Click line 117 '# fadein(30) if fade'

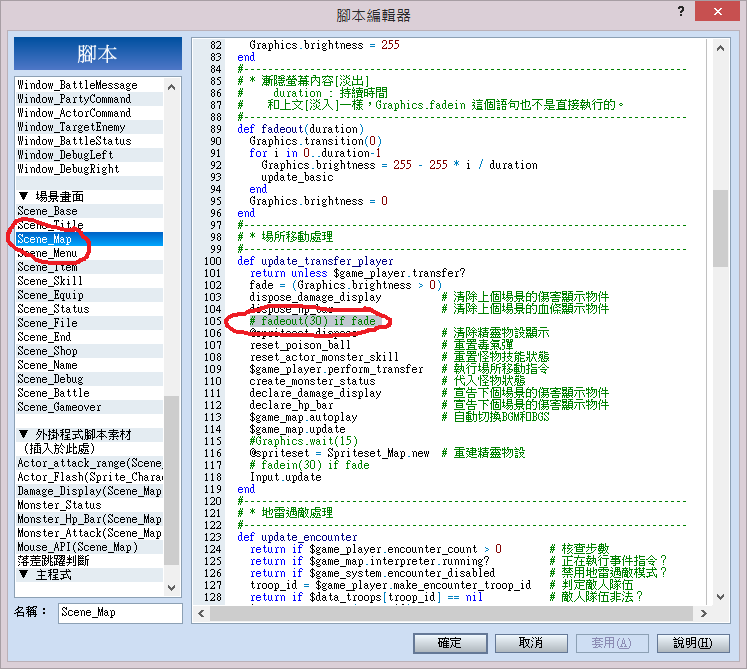pos(310,465)
